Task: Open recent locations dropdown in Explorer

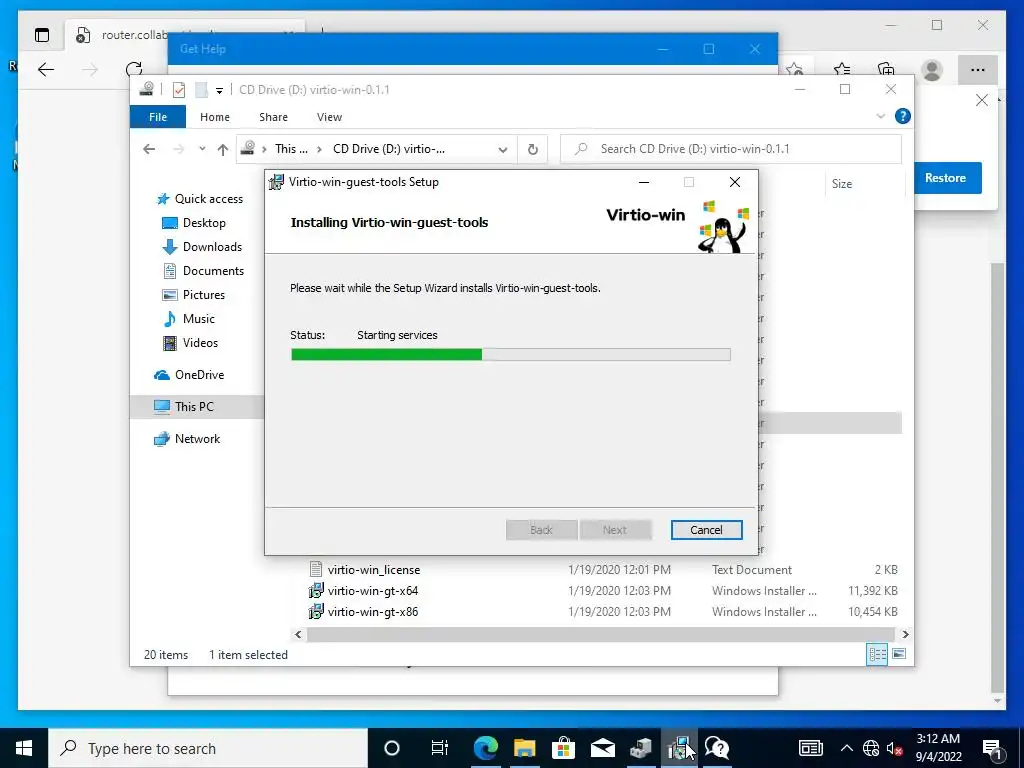Action: click(202, 149)
